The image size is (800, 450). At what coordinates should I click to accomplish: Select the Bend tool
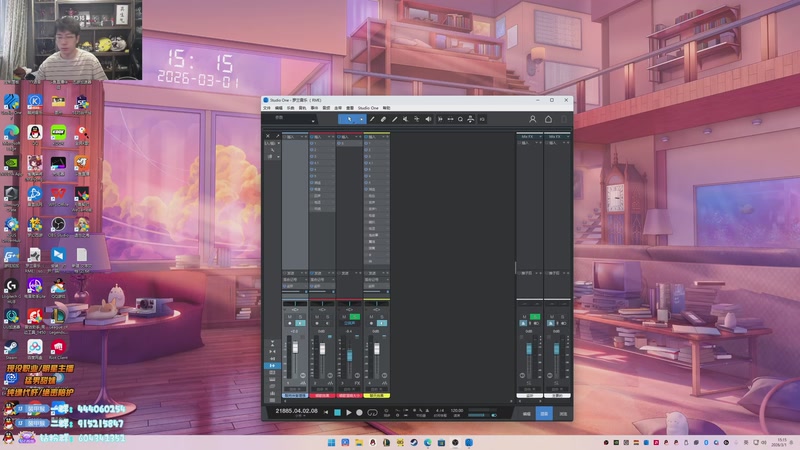point(417,119)
